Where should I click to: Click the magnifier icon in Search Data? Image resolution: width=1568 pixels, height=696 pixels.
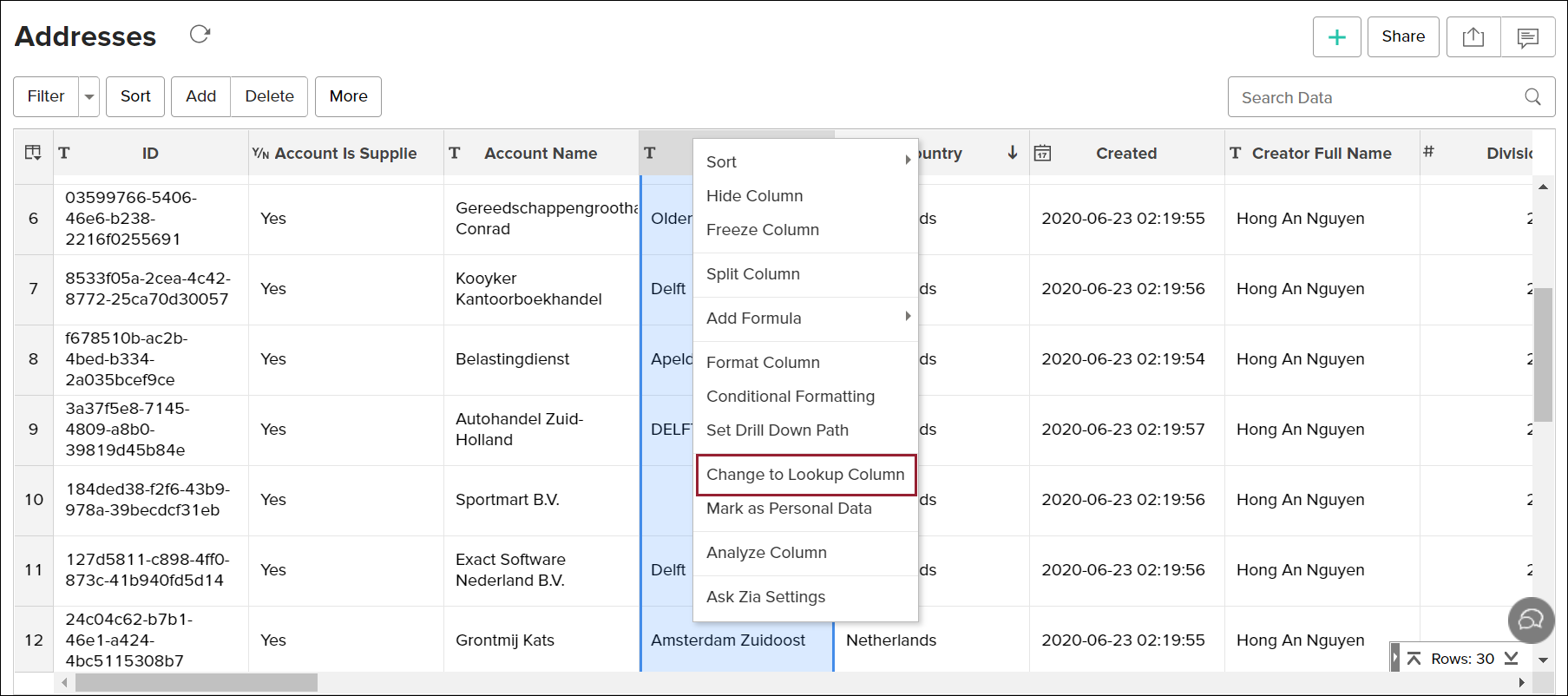point(1532,97)
